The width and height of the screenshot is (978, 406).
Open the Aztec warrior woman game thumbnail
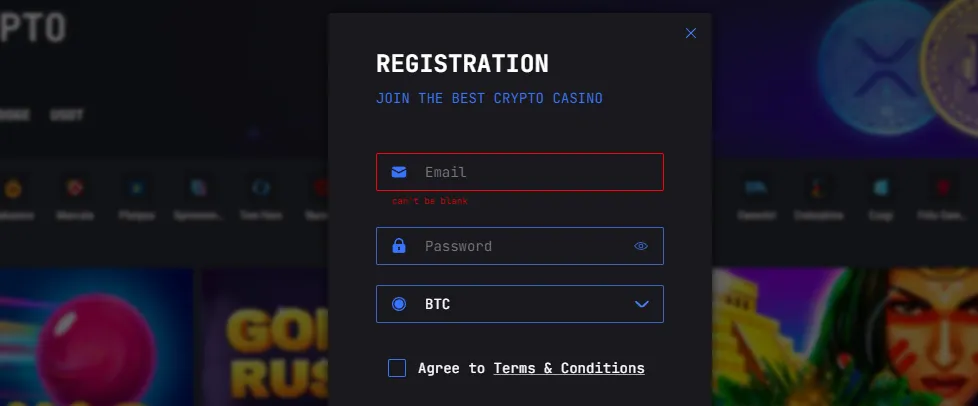pos(845,337)
